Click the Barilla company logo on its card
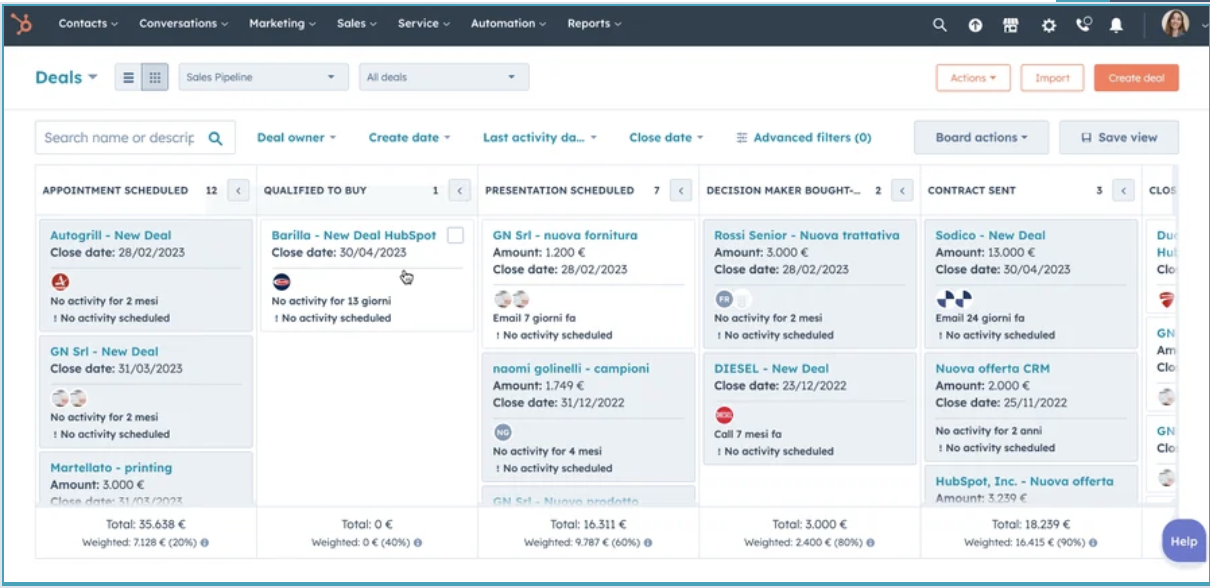This screenshot has height=588, width=1210. [281, 282]
